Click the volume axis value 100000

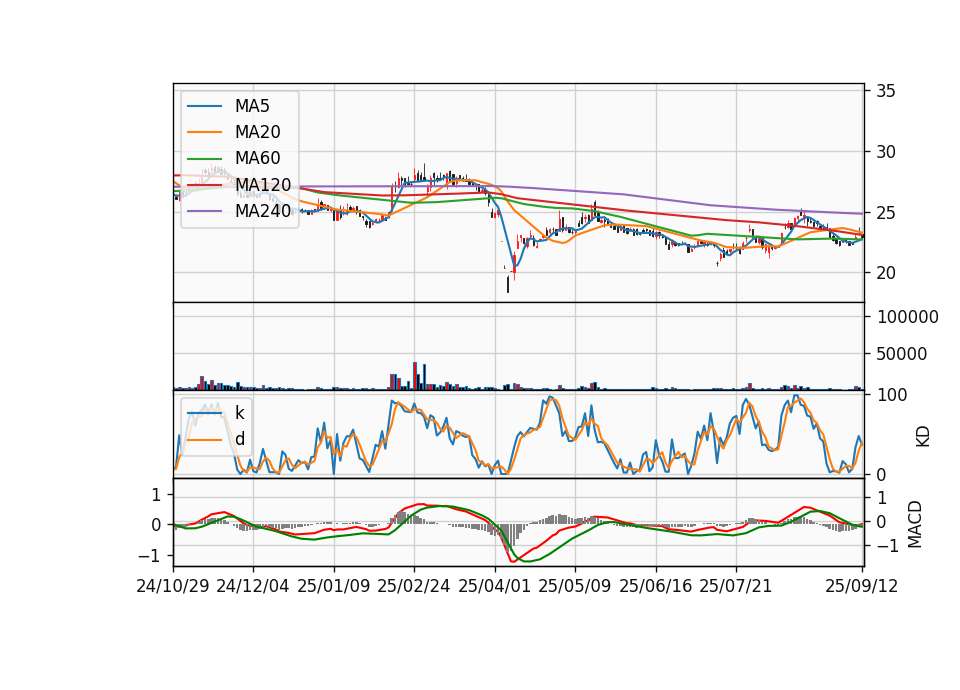(x=908, y=317)
